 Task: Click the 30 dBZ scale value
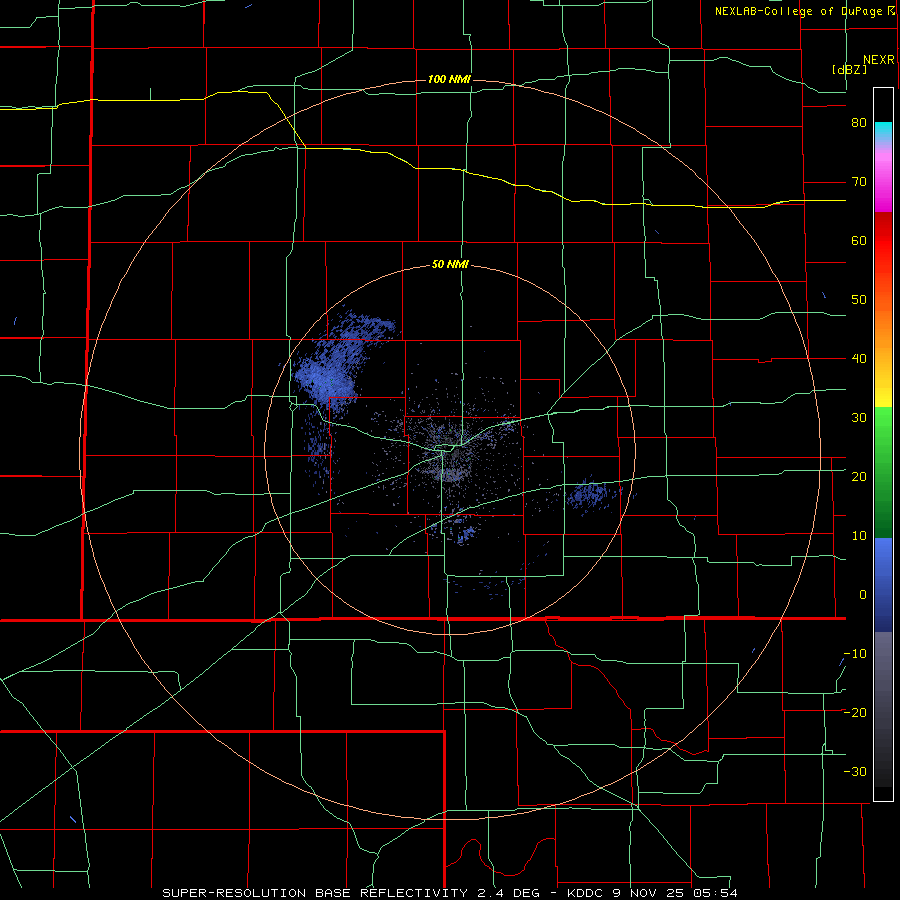(859, 418)
